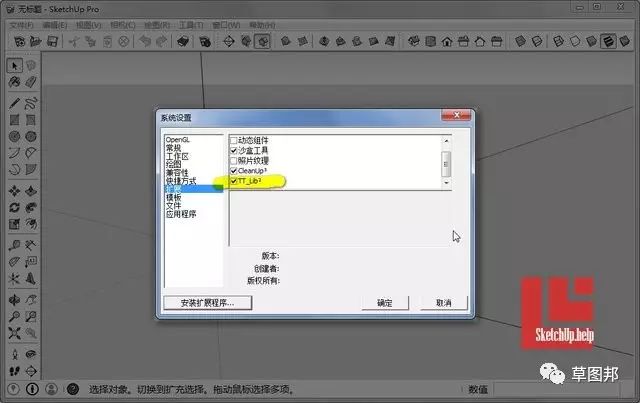Click the Open file toolbar icon
The height and width of the screenshot is (403, 640).
pos(36,41)
